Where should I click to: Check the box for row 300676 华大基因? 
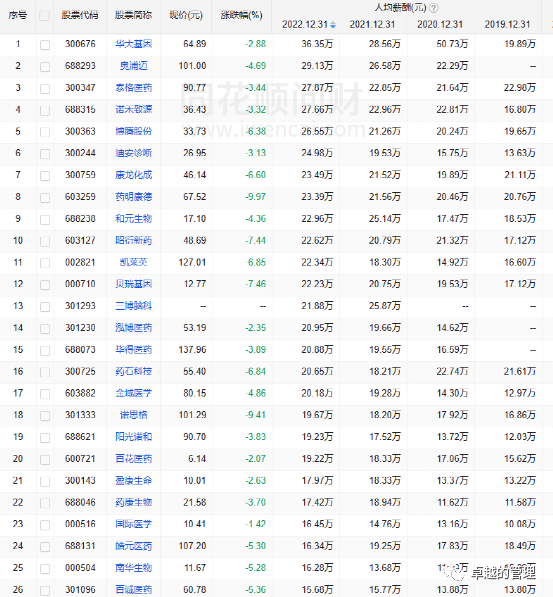45,45
